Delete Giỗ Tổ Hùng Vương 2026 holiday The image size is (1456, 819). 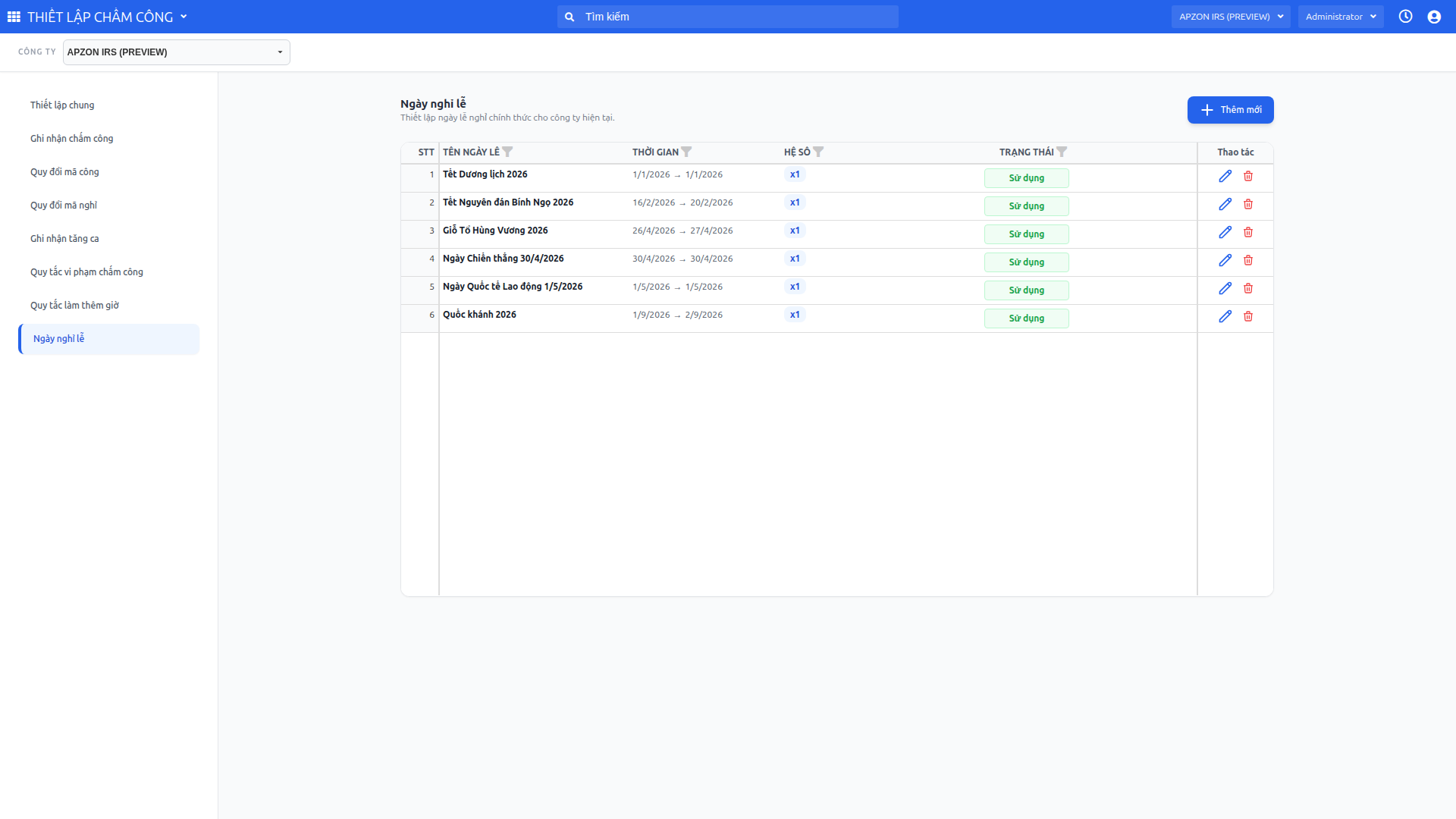coord(1248,232)
